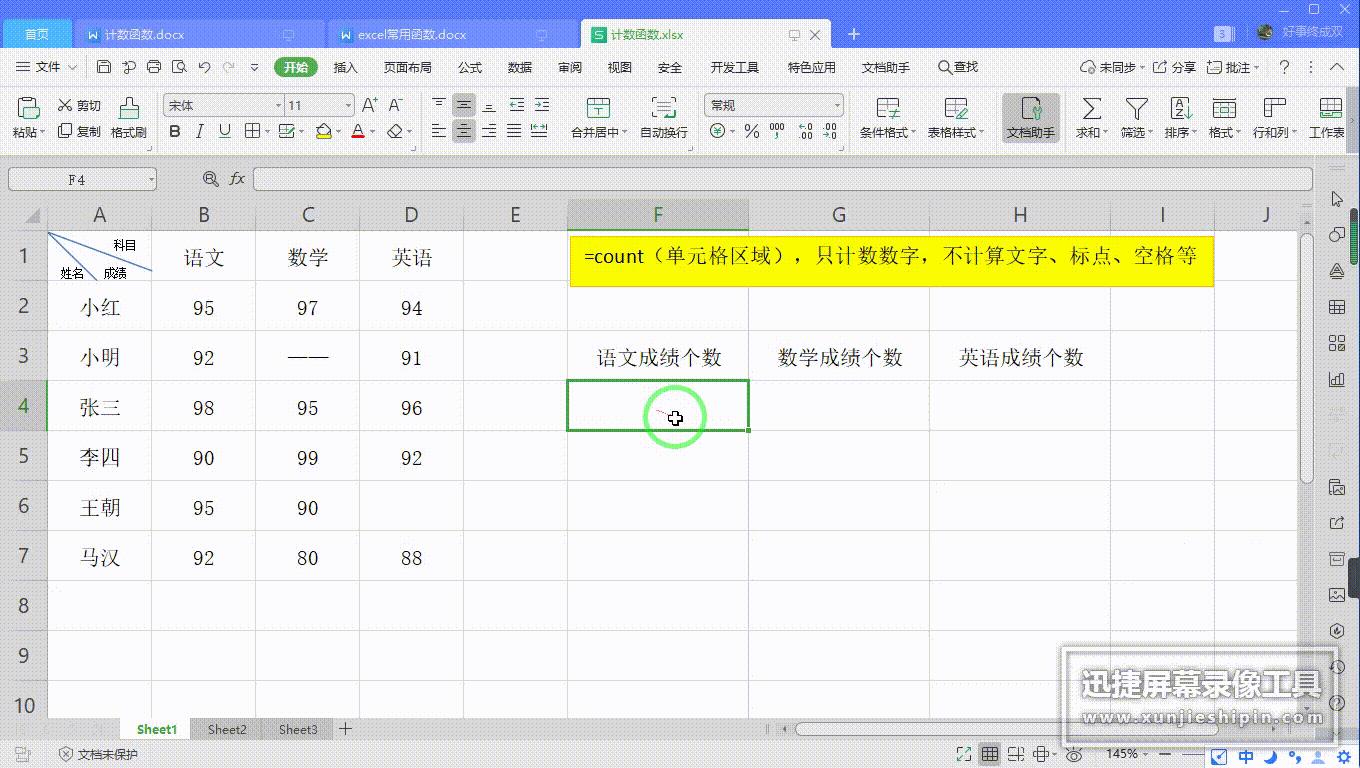Cut the selection with 剪切
This screenshot has height=768, width=1360.
pos(79,105)
